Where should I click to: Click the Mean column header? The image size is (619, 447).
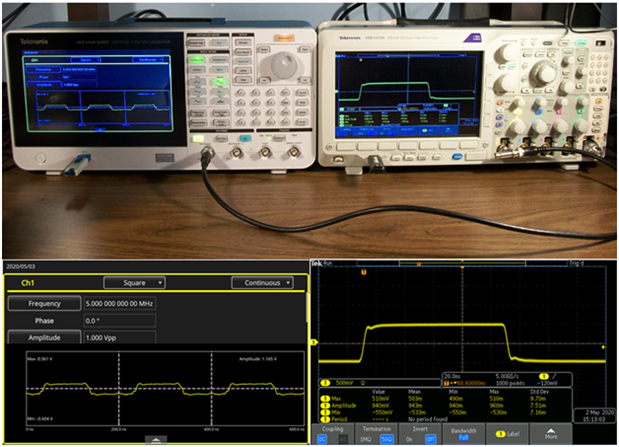coord(414,392)
